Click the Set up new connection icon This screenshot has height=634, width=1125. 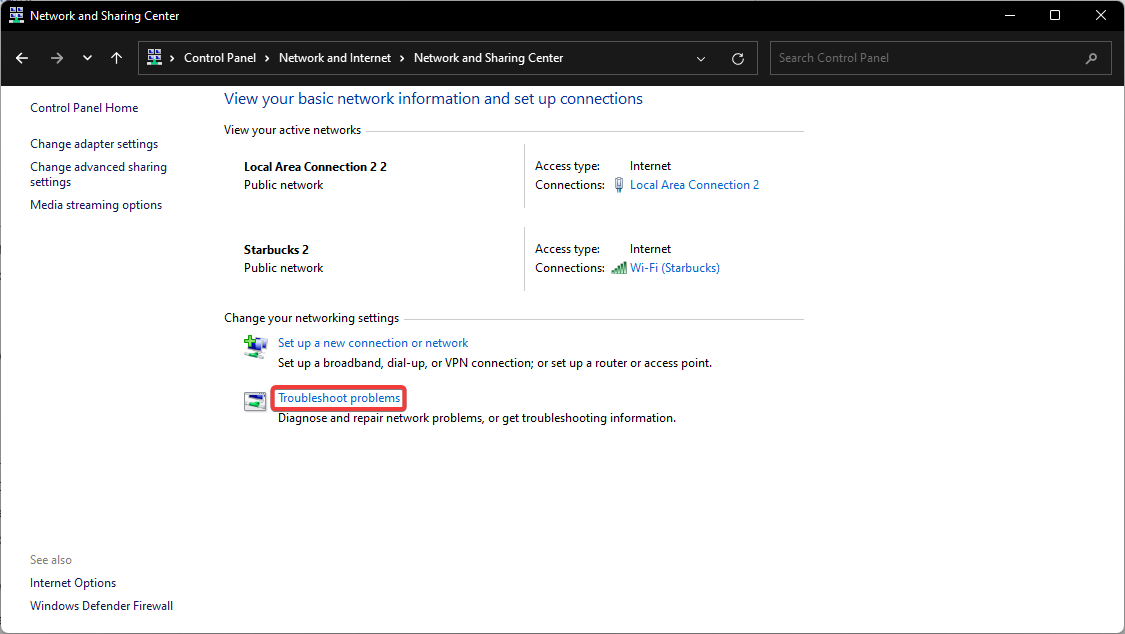pos(256,347)
